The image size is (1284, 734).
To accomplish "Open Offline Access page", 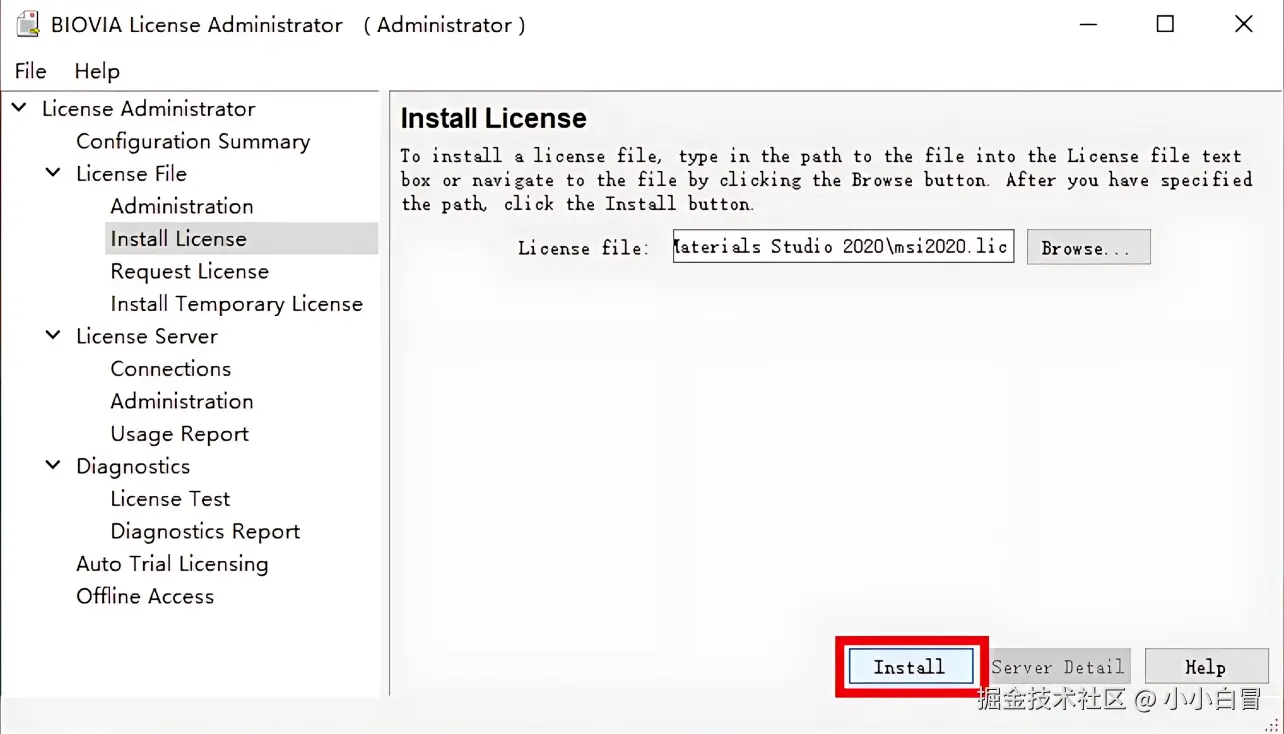I will [145, 596].
